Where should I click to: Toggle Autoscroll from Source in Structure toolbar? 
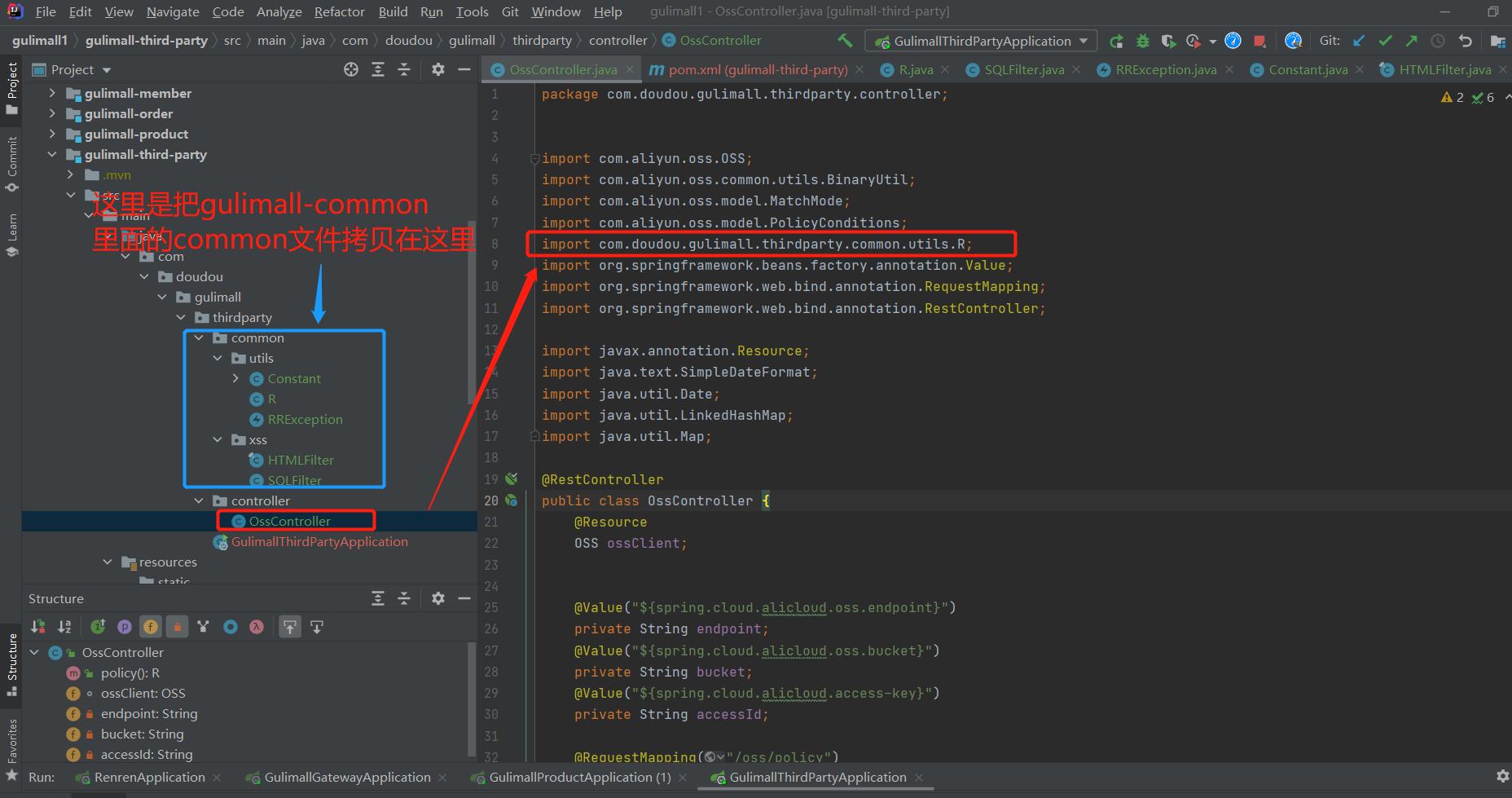pos(317,627)
